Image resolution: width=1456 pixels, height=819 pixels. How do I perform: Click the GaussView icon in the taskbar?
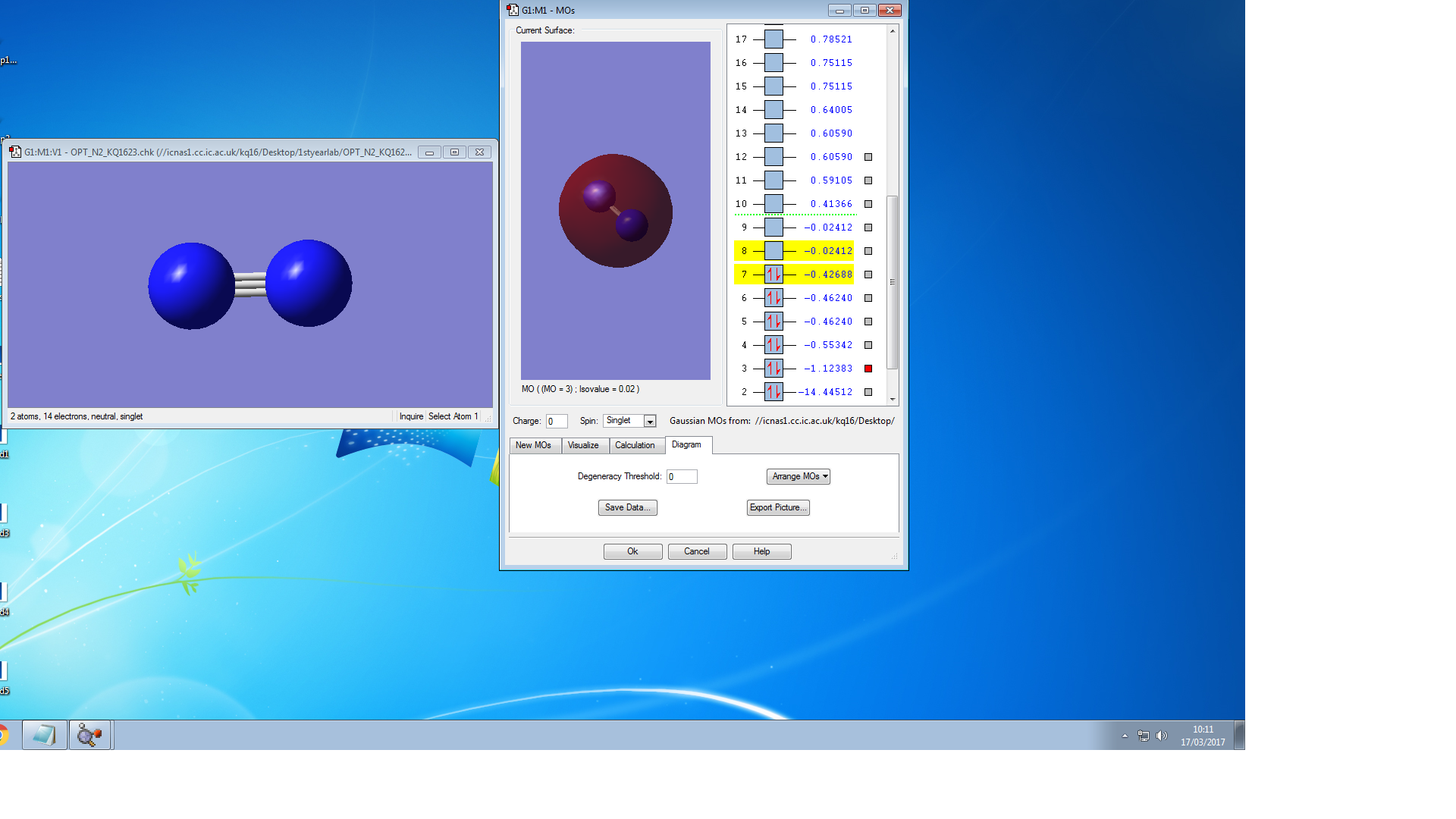pyautogui.click(x=90, y=735)
